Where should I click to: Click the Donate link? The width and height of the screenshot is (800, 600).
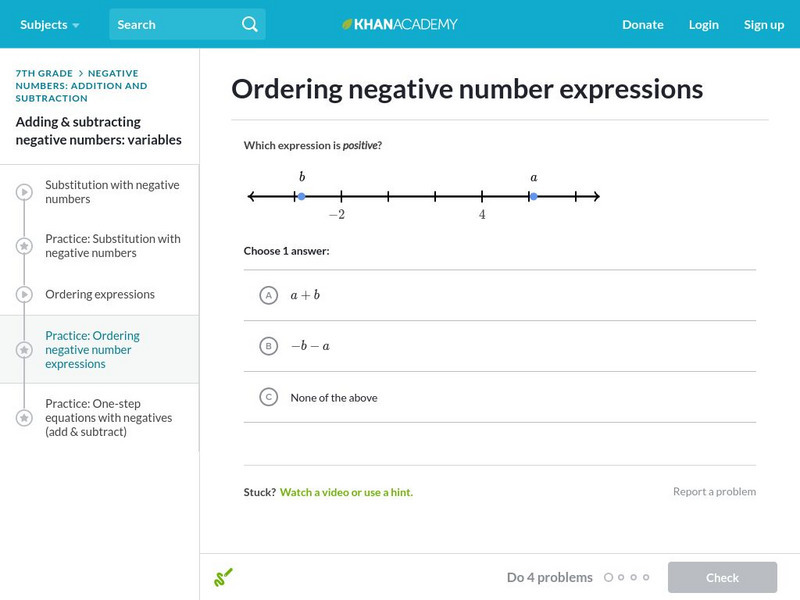pos(643,24)
